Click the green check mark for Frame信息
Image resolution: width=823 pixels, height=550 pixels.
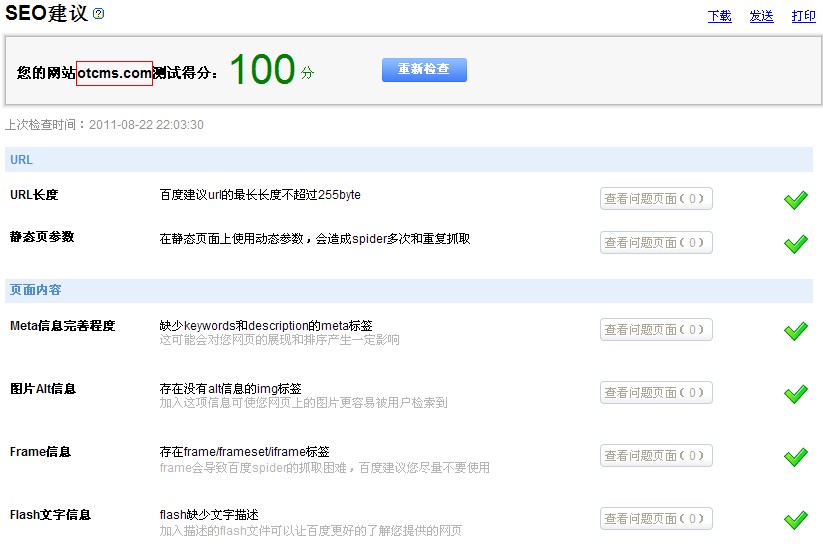coord(796,457)
